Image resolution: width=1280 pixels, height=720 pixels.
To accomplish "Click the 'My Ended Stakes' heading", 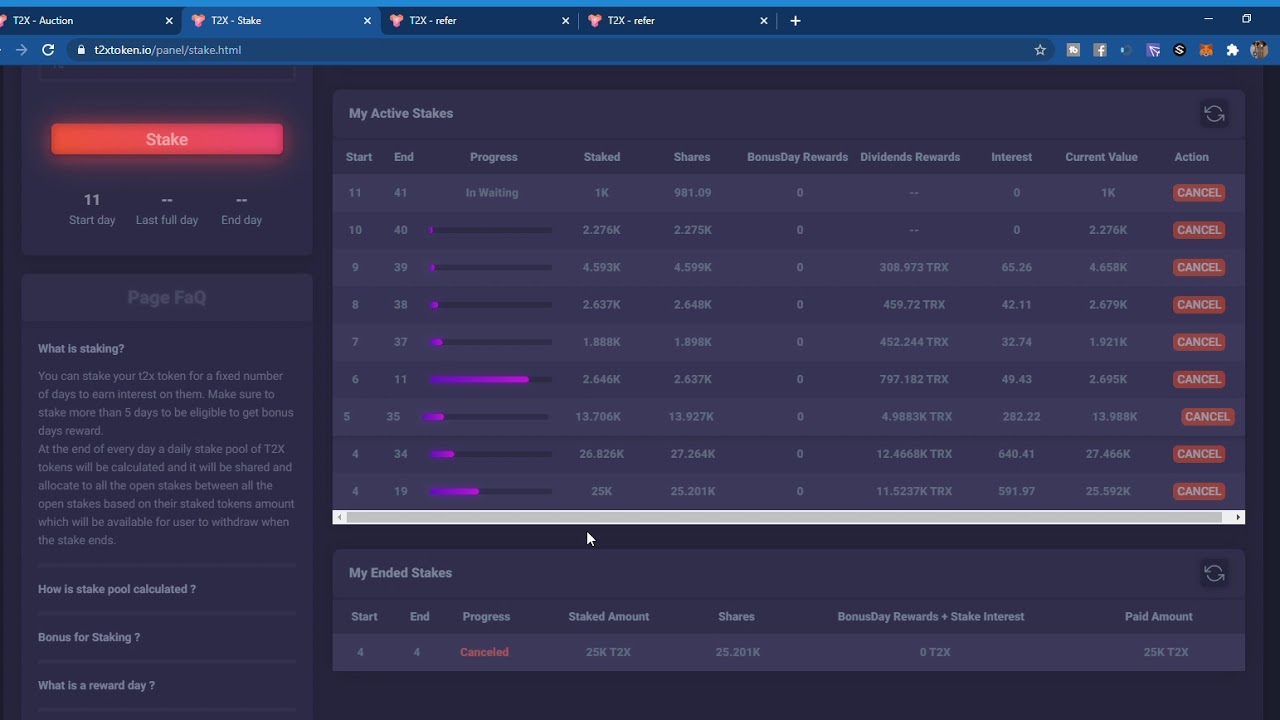I will tap(400, 573).
